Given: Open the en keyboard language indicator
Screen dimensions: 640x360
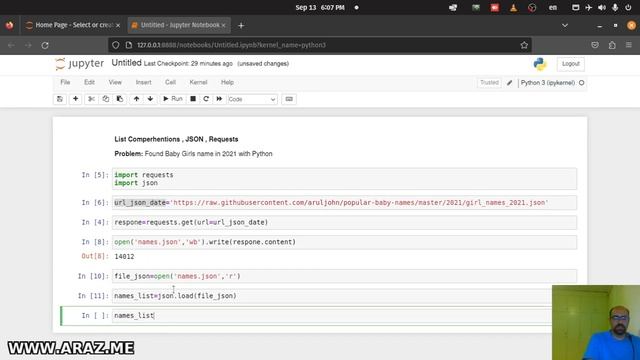Looking at the screenshot, I should tap(553, 7).
